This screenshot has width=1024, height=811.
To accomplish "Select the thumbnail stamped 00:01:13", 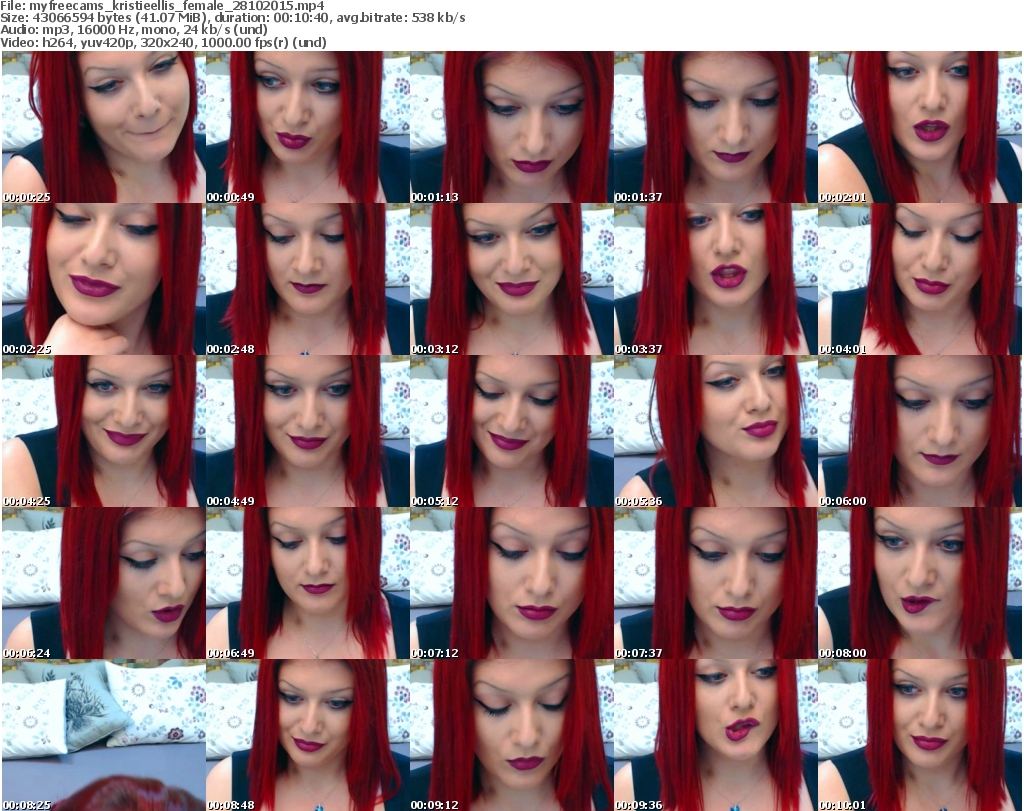I will click(x=511, y=127).
